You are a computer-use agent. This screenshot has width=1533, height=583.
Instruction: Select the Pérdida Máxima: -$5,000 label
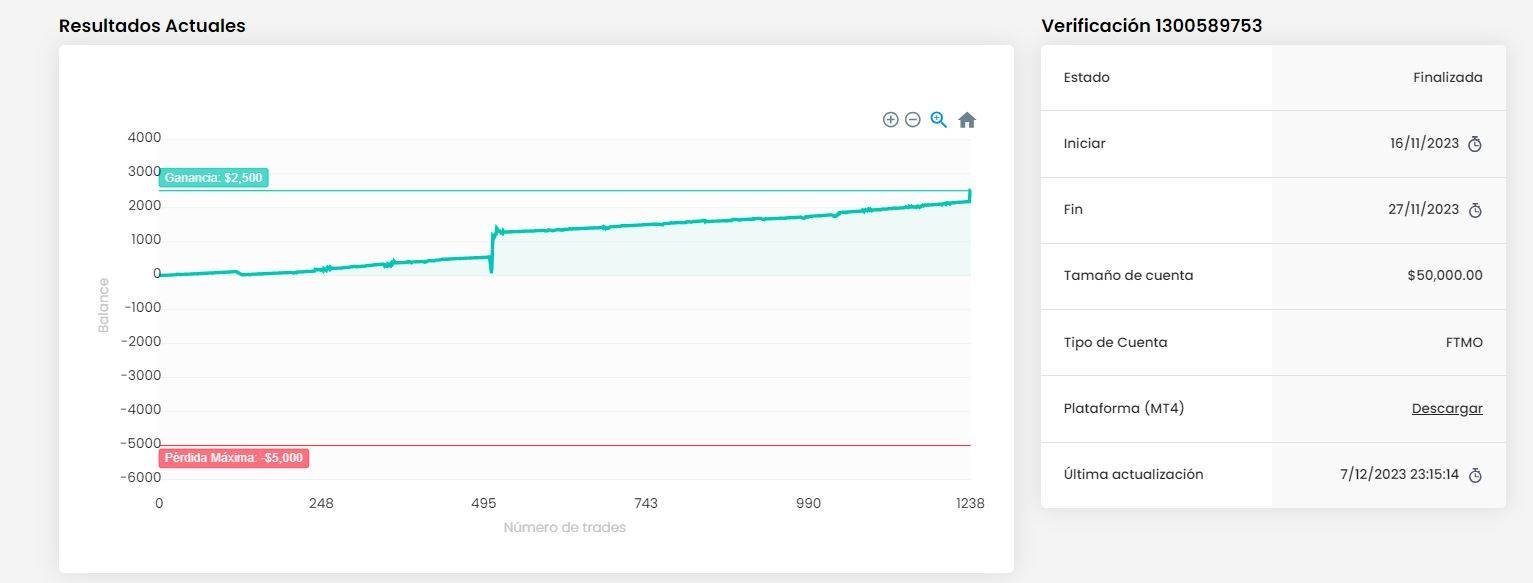point(233,458)
